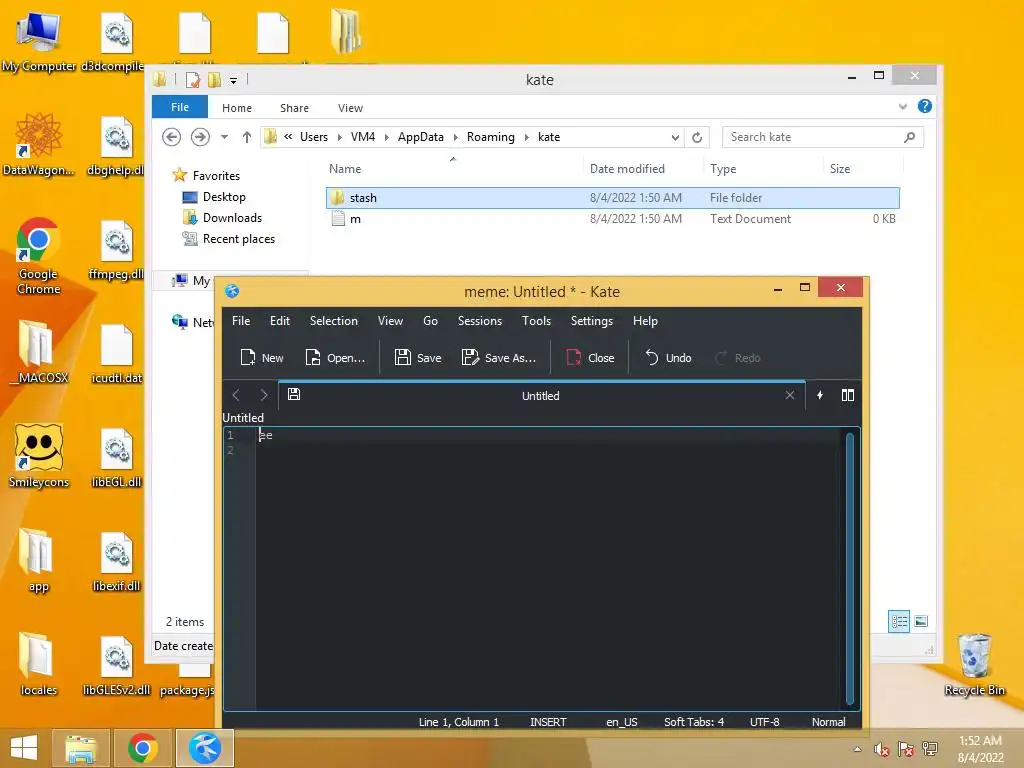Click Open... in Kate toolbar
The height and width of the screenshot is (768, 1024).
[x=335, y=358]
